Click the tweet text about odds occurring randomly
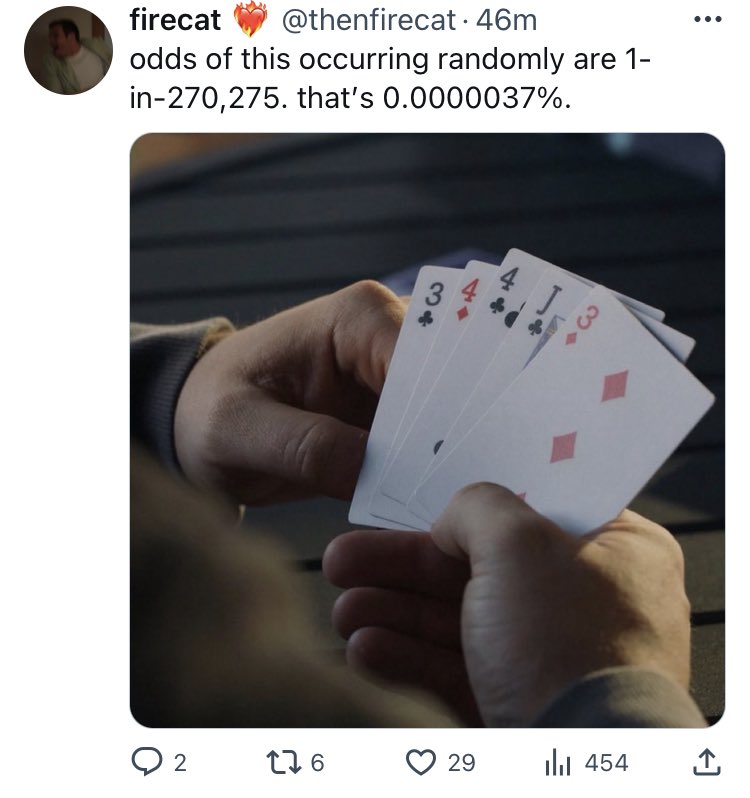The image size is (750, 798). [x=390, y=78]
